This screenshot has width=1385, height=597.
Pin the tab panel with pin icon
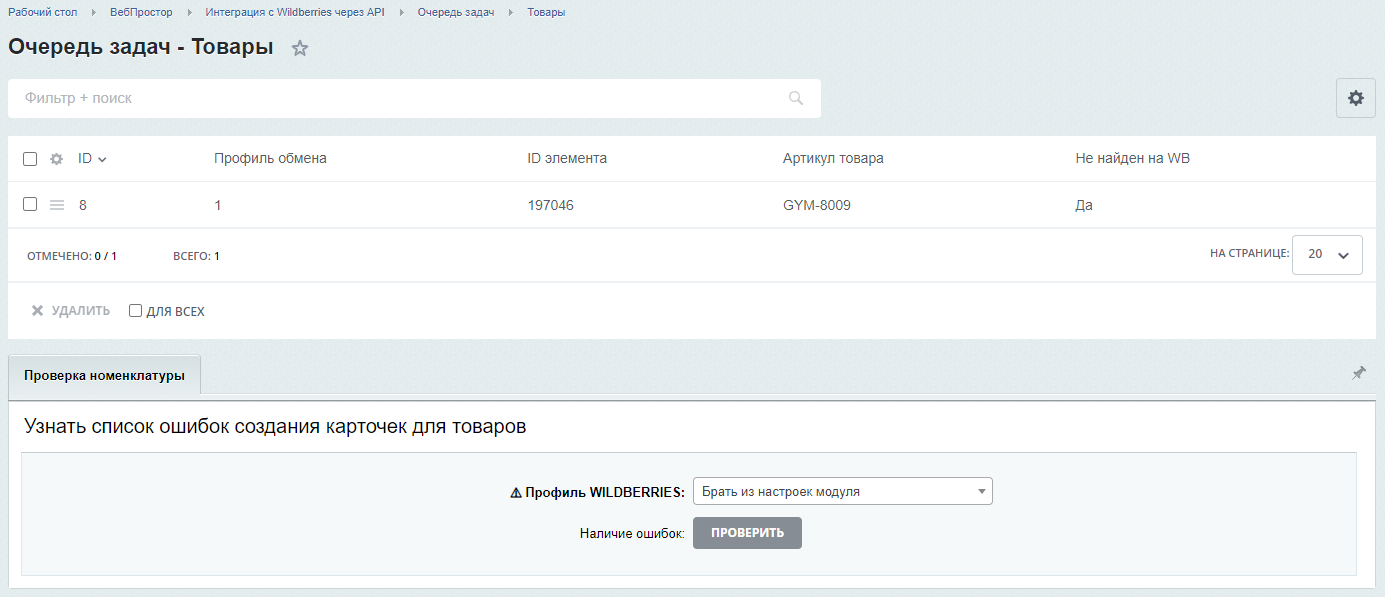(x=1359, y=373)
